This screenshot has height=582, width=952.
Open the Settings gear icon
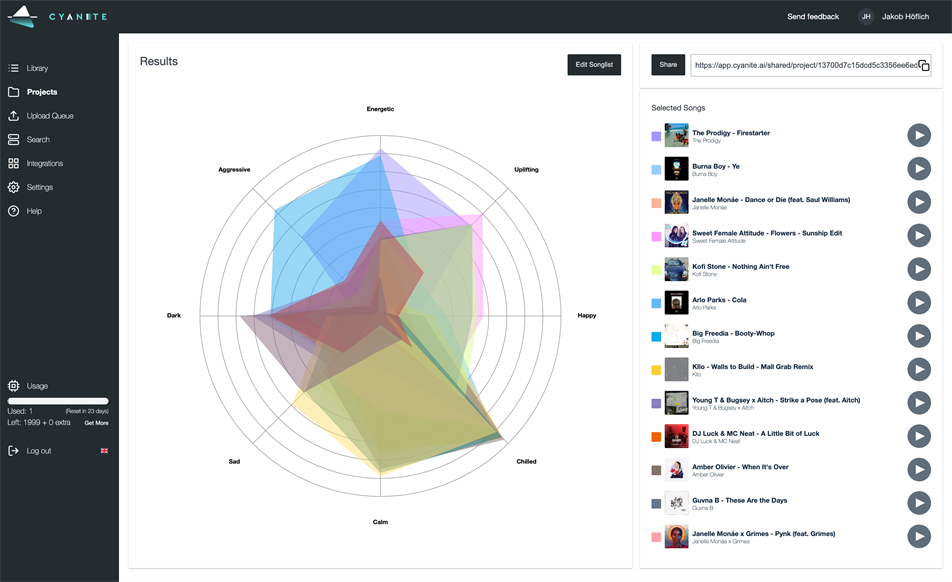coord(13,187)
